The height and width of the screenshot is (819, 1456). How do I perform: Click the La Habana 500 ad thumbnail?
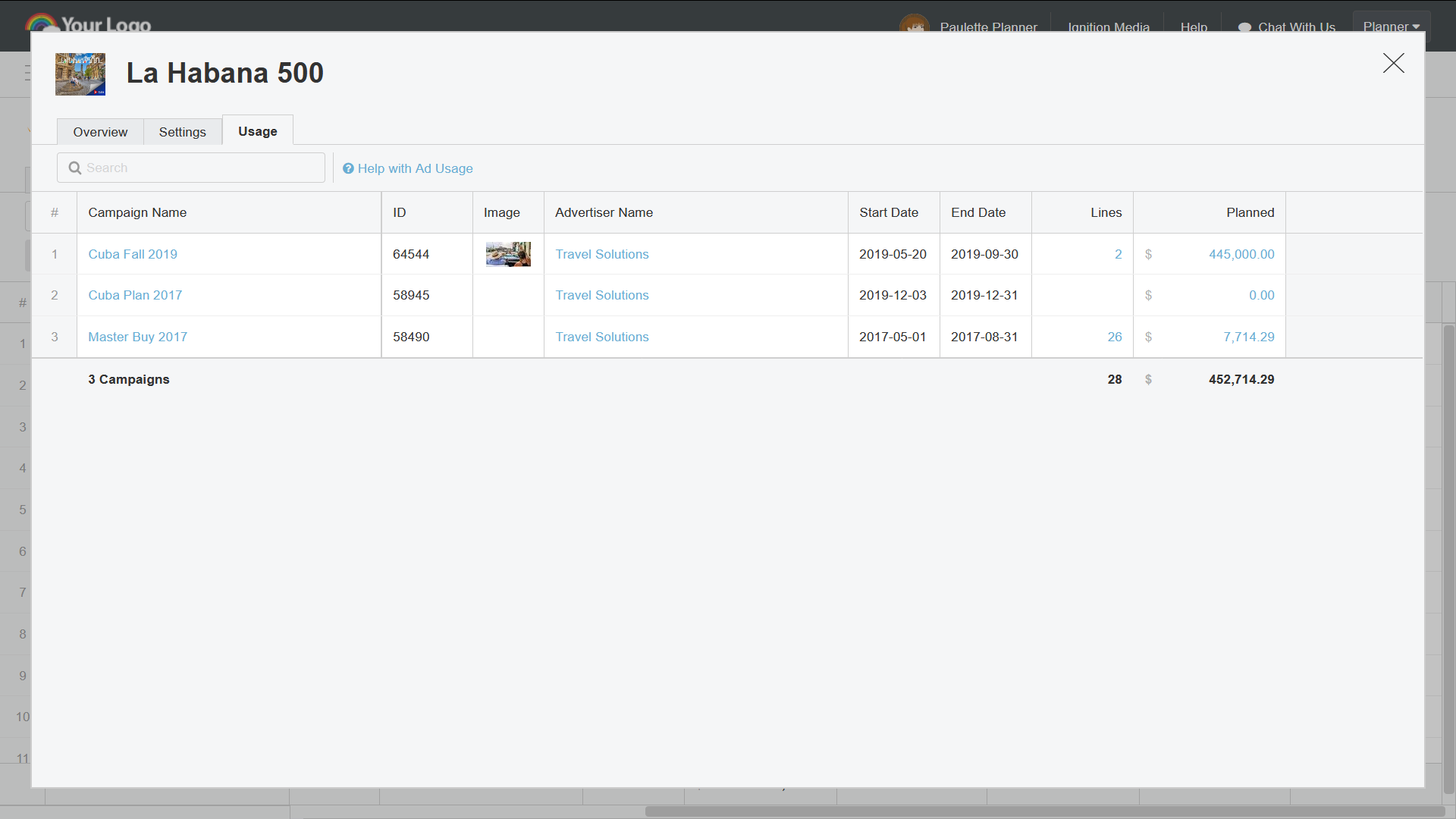point(80,74)
